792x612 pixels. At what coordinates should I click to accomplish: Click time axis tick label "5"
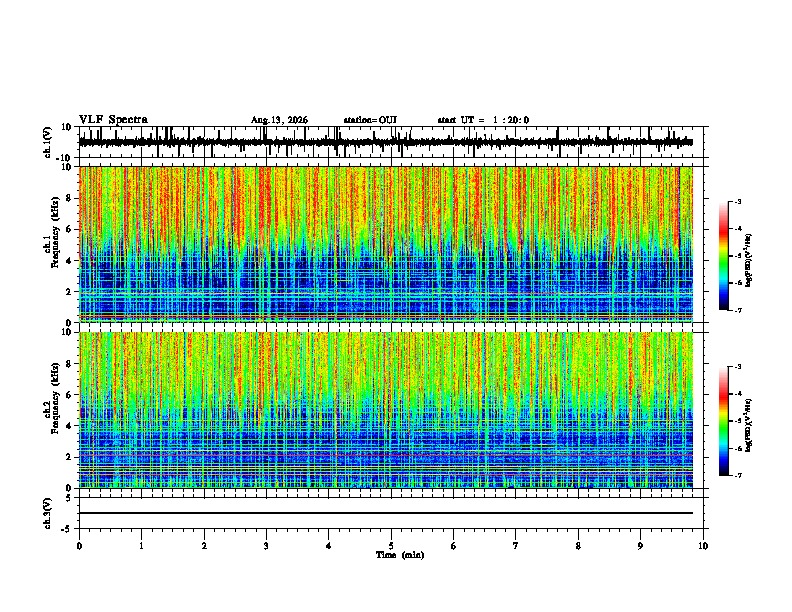(391, 546)
